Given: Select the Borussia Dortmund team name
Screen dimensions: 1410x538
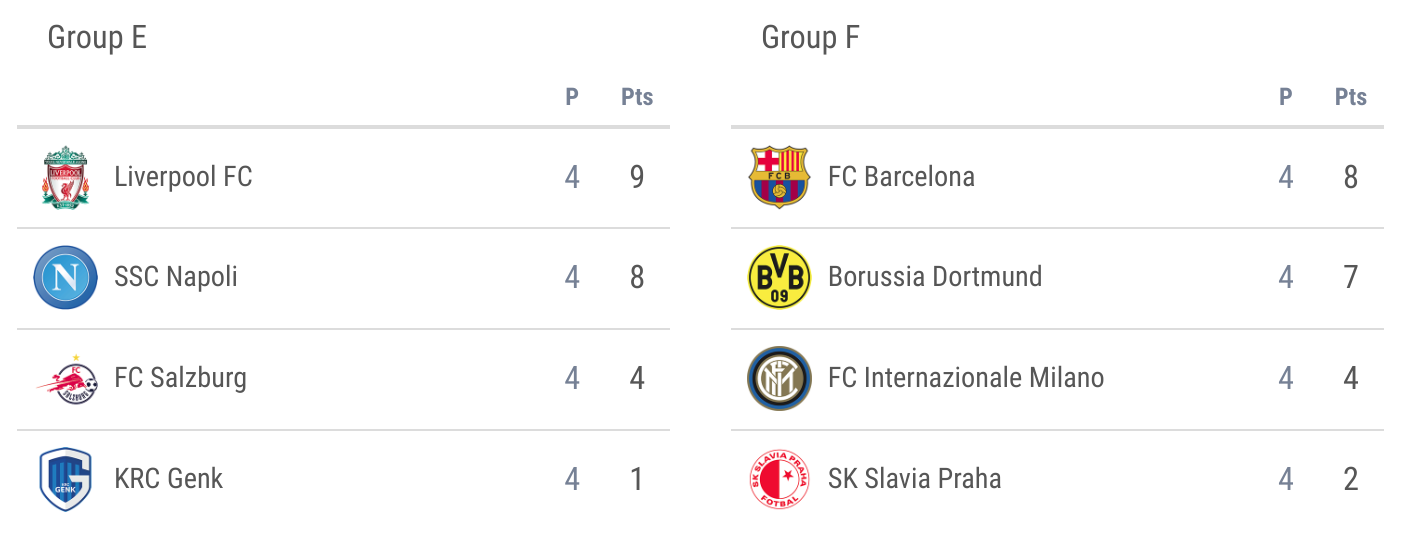Looking at the screenshot, I should click(935, 277).
